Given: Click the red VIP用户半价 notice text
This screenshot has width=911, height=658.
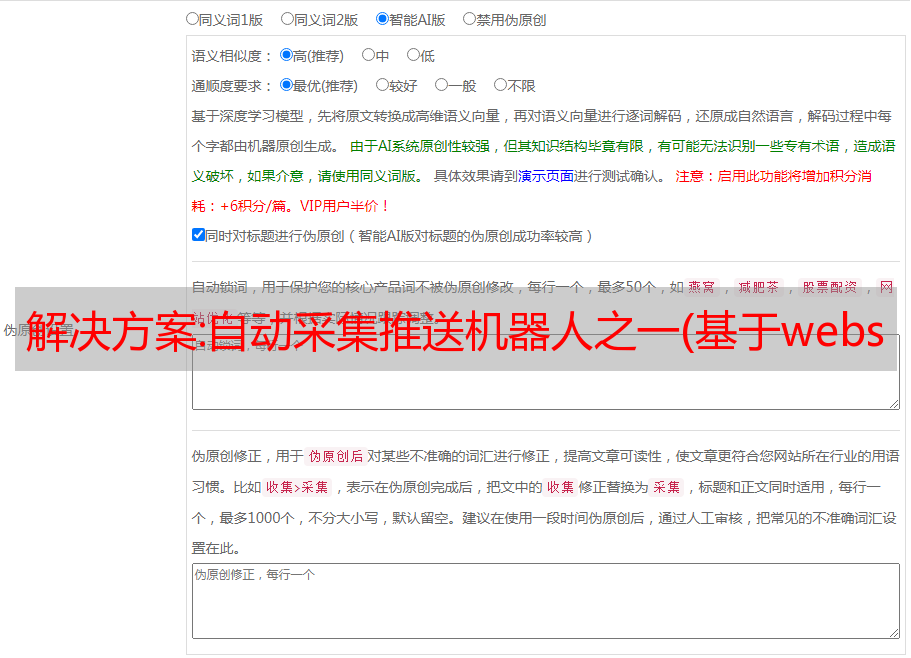Looking at the screenshot, I should click(x=345, y=206).
